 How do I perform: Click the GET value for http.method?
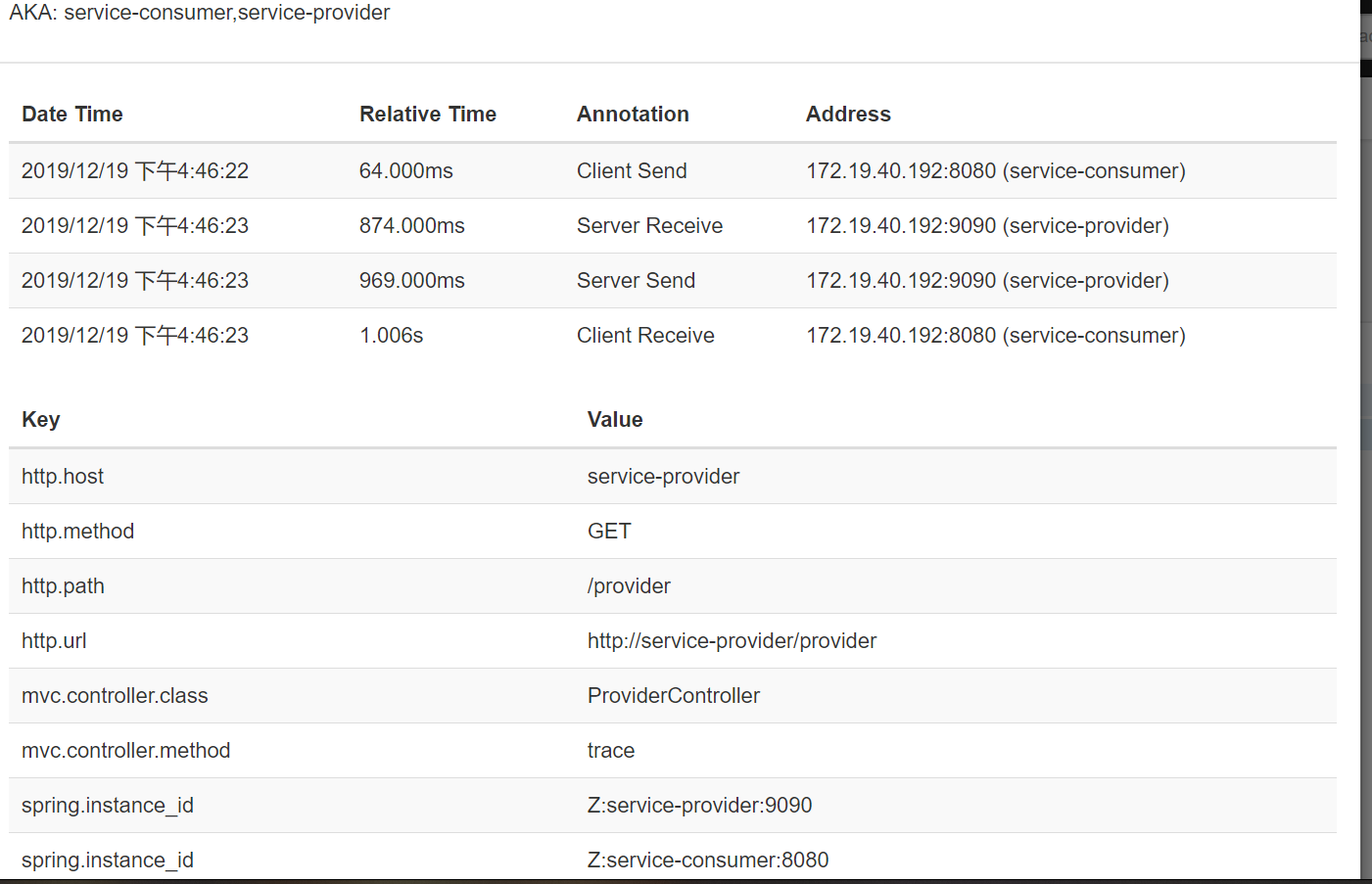coord(609,532)
